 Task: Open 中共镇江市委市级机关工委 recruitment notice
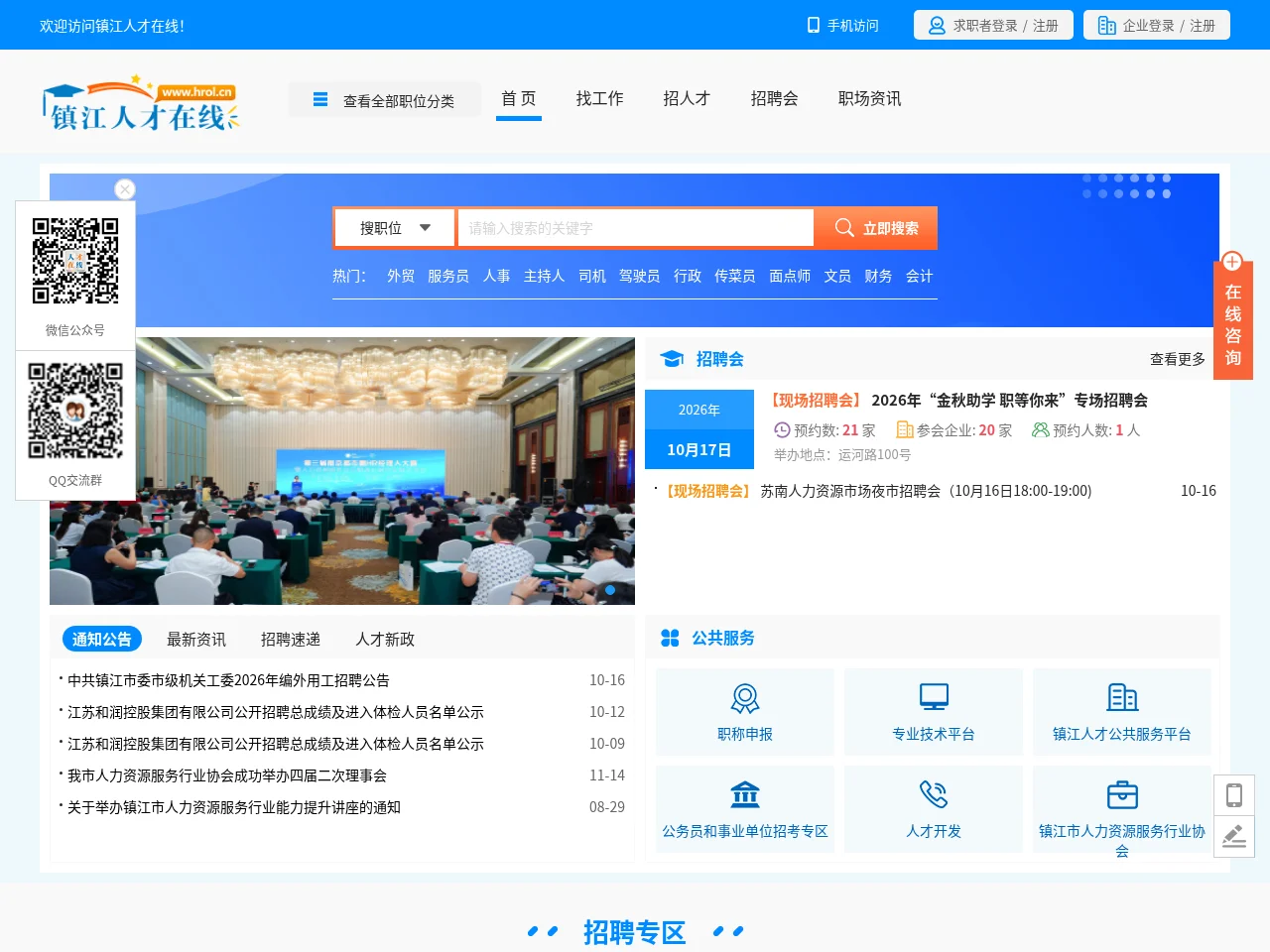coord(228,680)
